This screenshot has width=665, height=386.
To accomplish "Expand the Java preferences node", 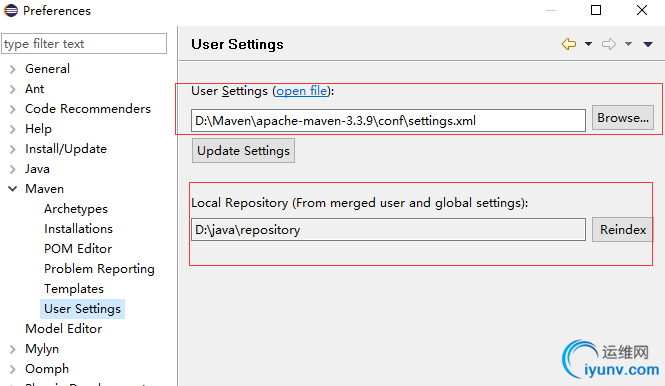I will [x=13, y=169].
